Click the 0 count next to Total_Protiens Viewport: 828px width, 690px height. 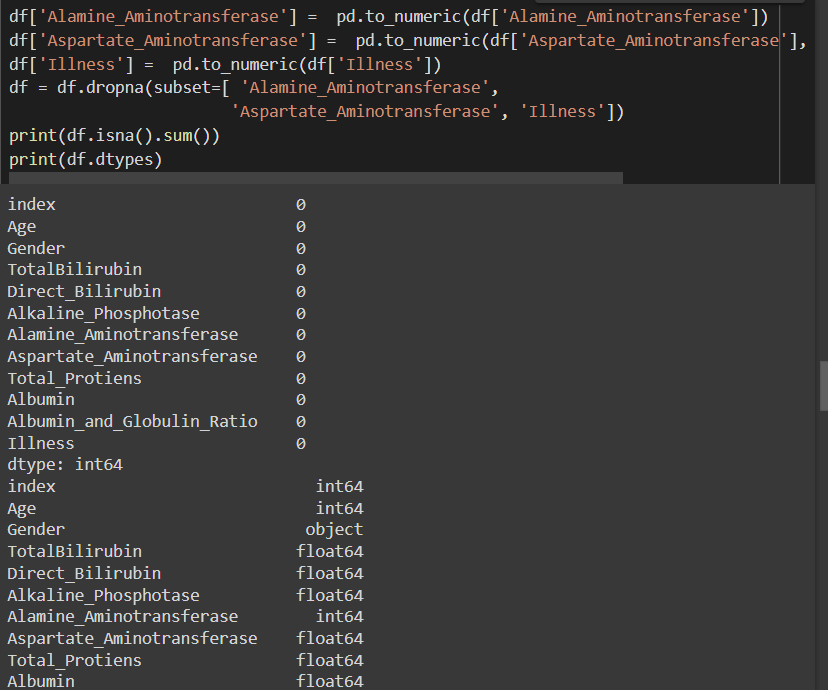tap(300, 379)
